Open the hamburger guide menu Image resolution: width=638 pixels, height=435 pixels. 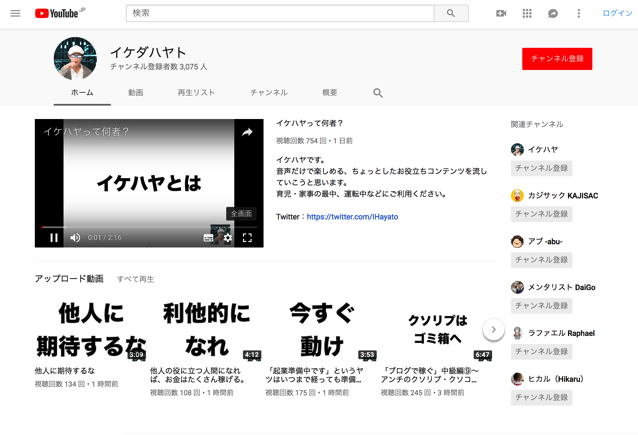point(15,13)
